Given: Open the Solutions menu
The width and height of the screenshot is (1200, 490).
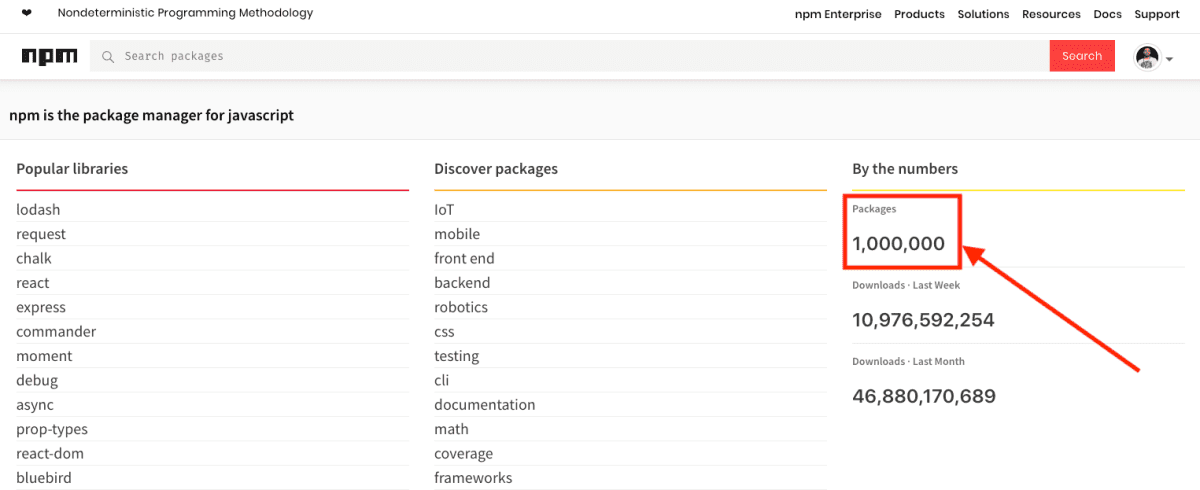Looking at the screenshot, I should 983,14.
